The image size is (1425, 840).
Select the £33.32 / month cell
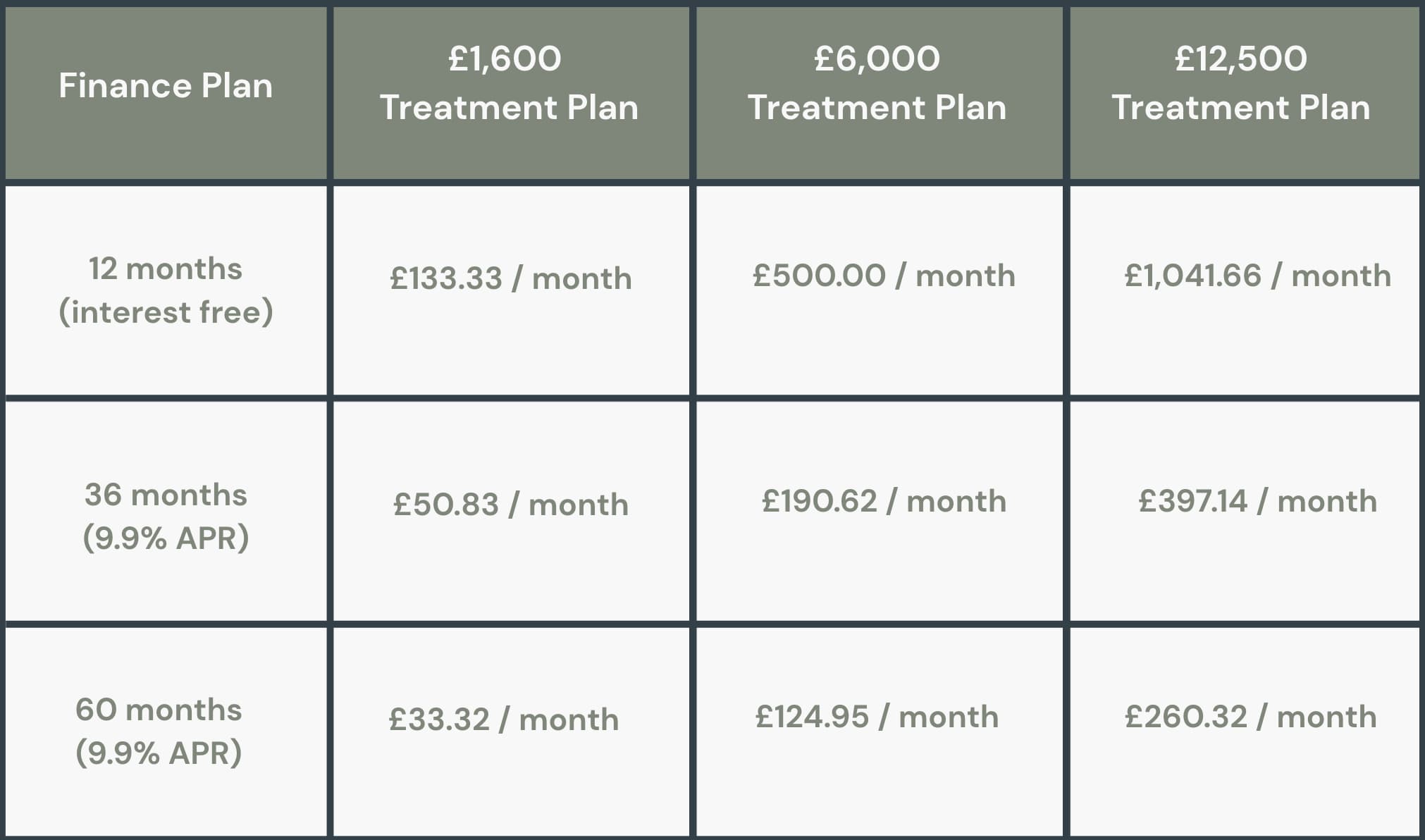pos(504,719)
